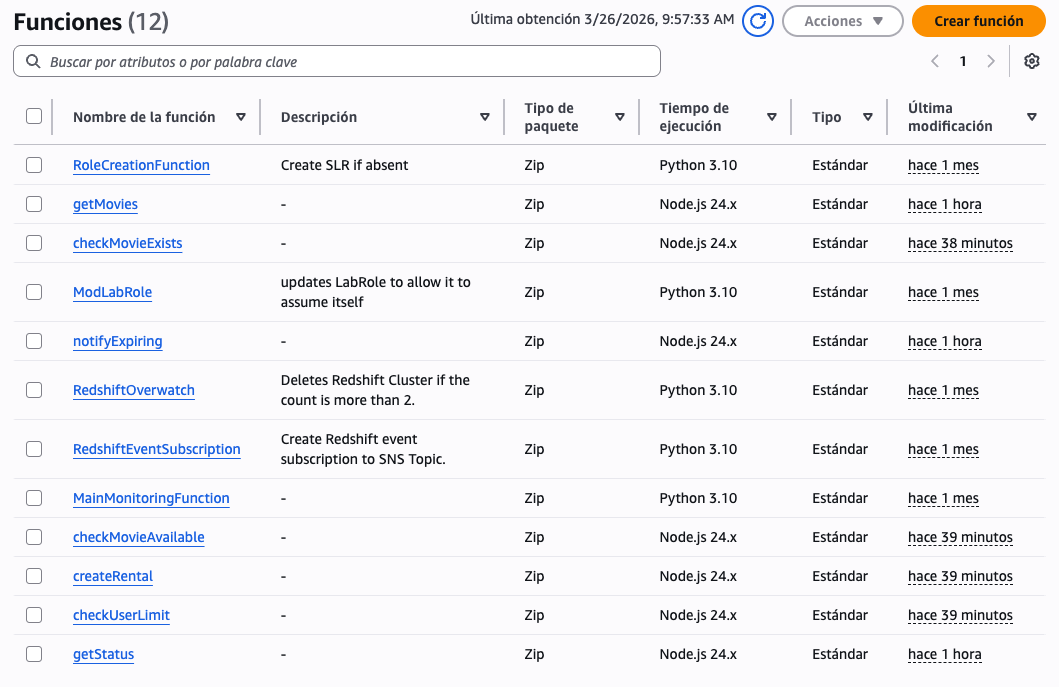Image resolution: width=1059 pixels, height=687 pixels.
Task: Open the notifyExpiring function link
Action: click(117, 341)
